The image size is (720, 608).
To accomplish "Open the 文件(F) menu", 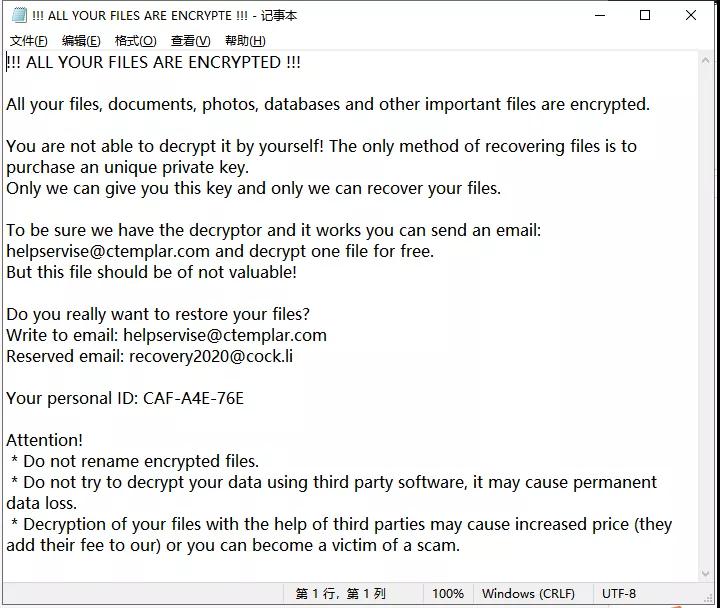I will point(28,41).
